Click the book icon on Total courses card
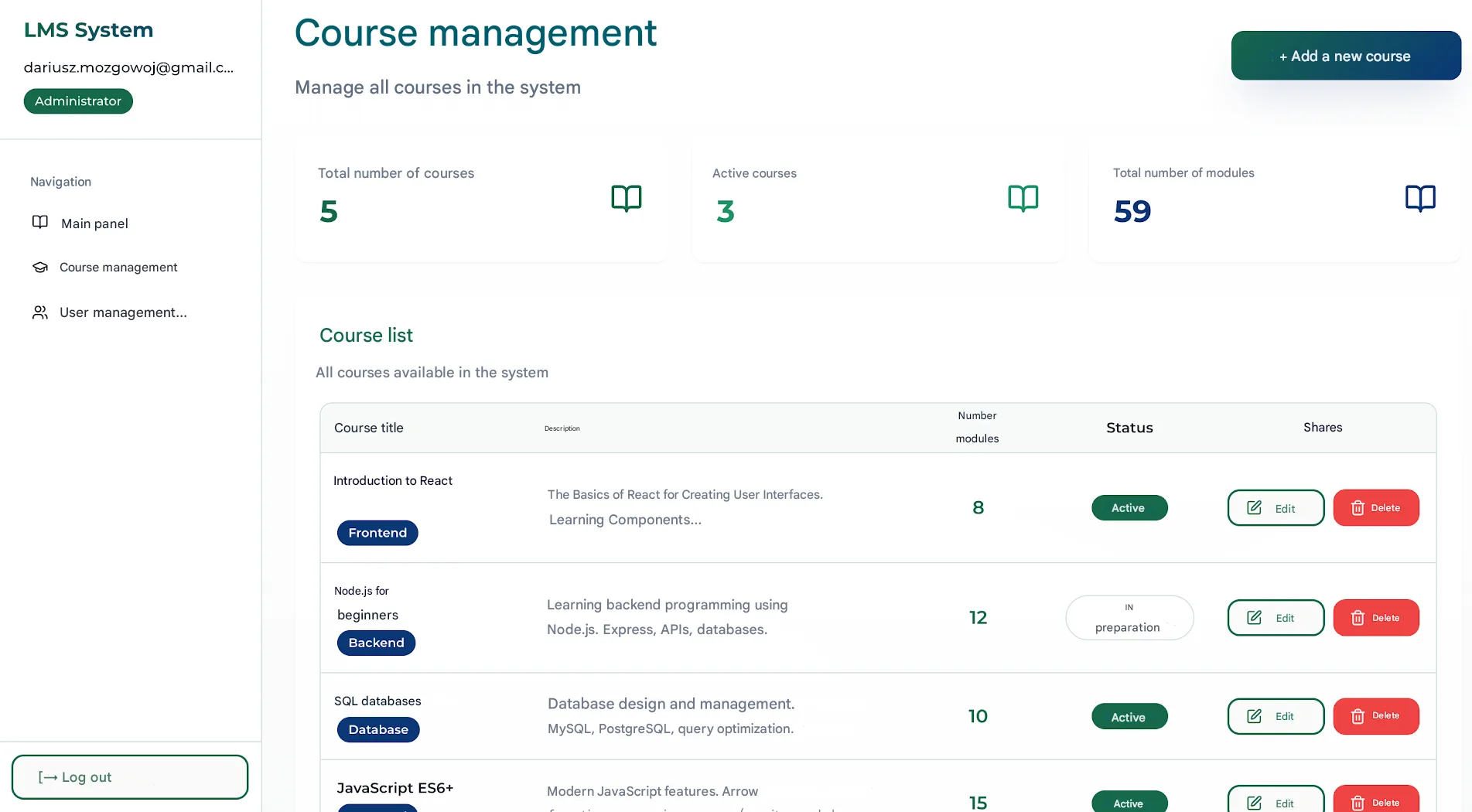Viewport: 1472px width, 812px height. coord(627,198)
